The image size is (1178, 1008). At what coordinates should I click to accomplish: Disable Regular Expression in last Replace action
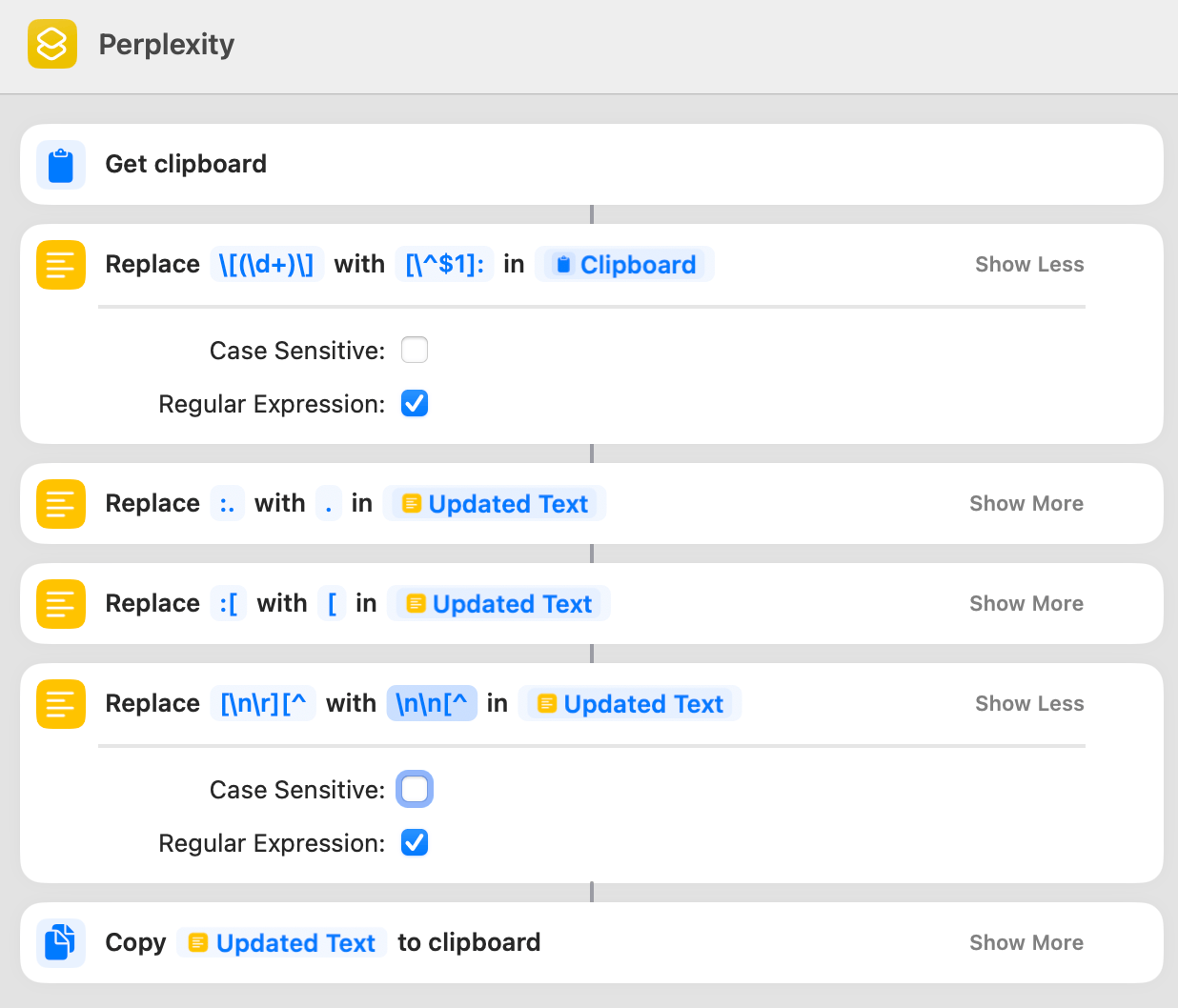(415, 842)
